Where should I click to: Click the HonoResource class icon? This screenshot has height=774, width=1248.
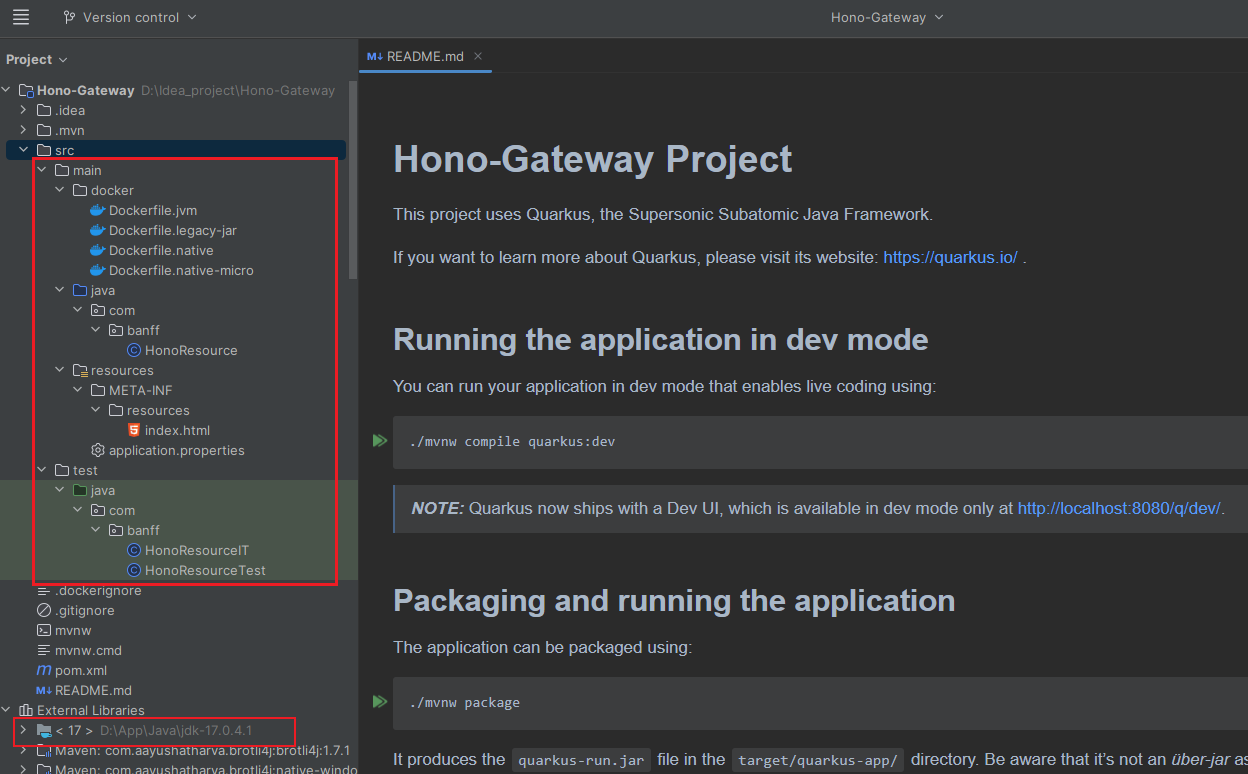pyautogui.click(x=134, y=350)
